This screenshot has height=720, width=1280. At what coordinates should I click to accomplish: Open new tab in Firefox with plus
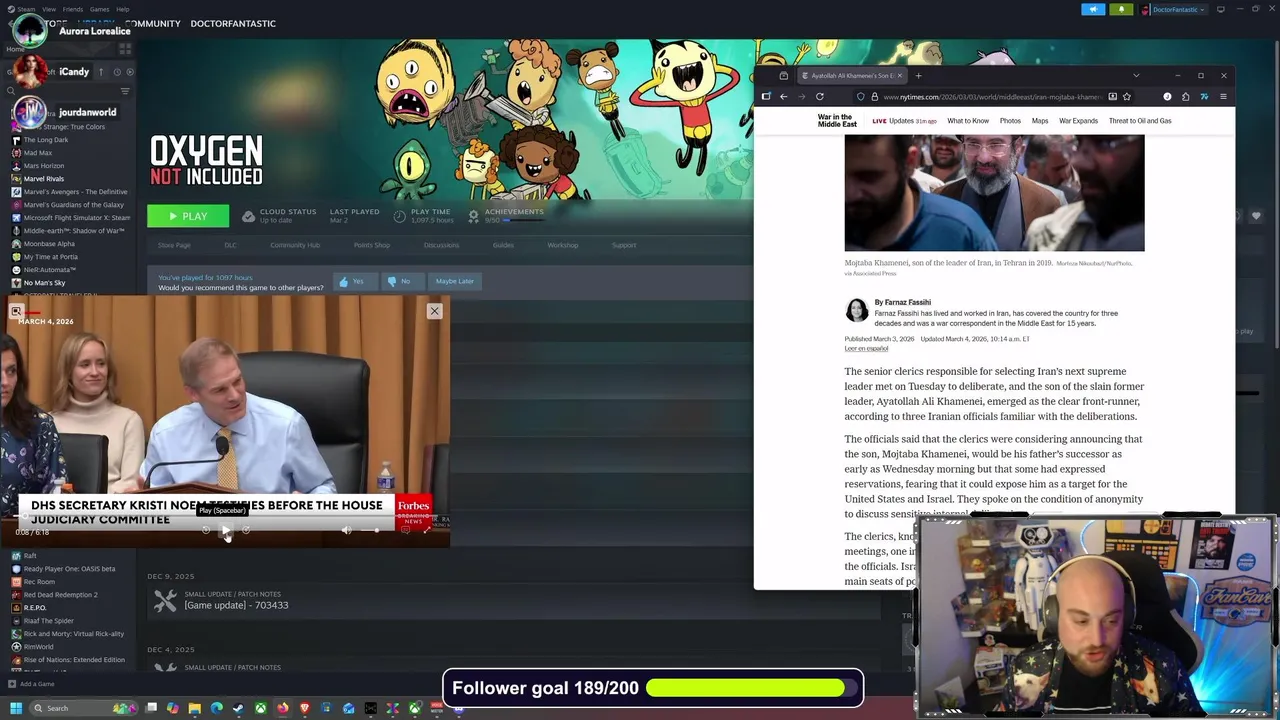pos(919,76)
